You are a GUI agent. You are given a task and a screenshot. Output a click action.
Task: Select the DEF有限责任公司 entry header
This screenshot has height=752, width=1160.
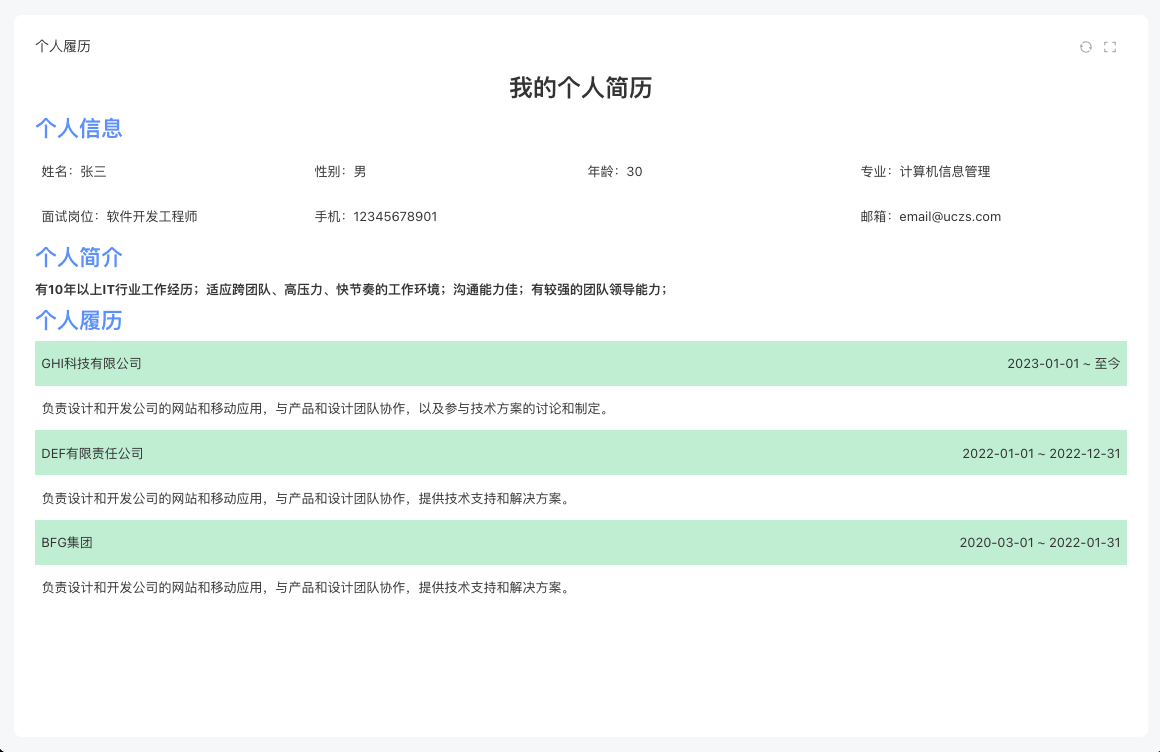click(x=95, y=452)
